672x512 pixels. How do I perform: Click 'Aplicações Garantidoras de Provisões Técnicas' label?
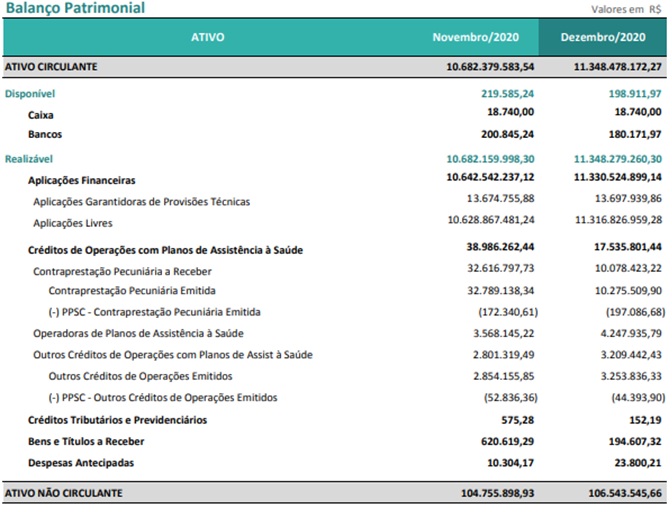(x=141, y=202)
